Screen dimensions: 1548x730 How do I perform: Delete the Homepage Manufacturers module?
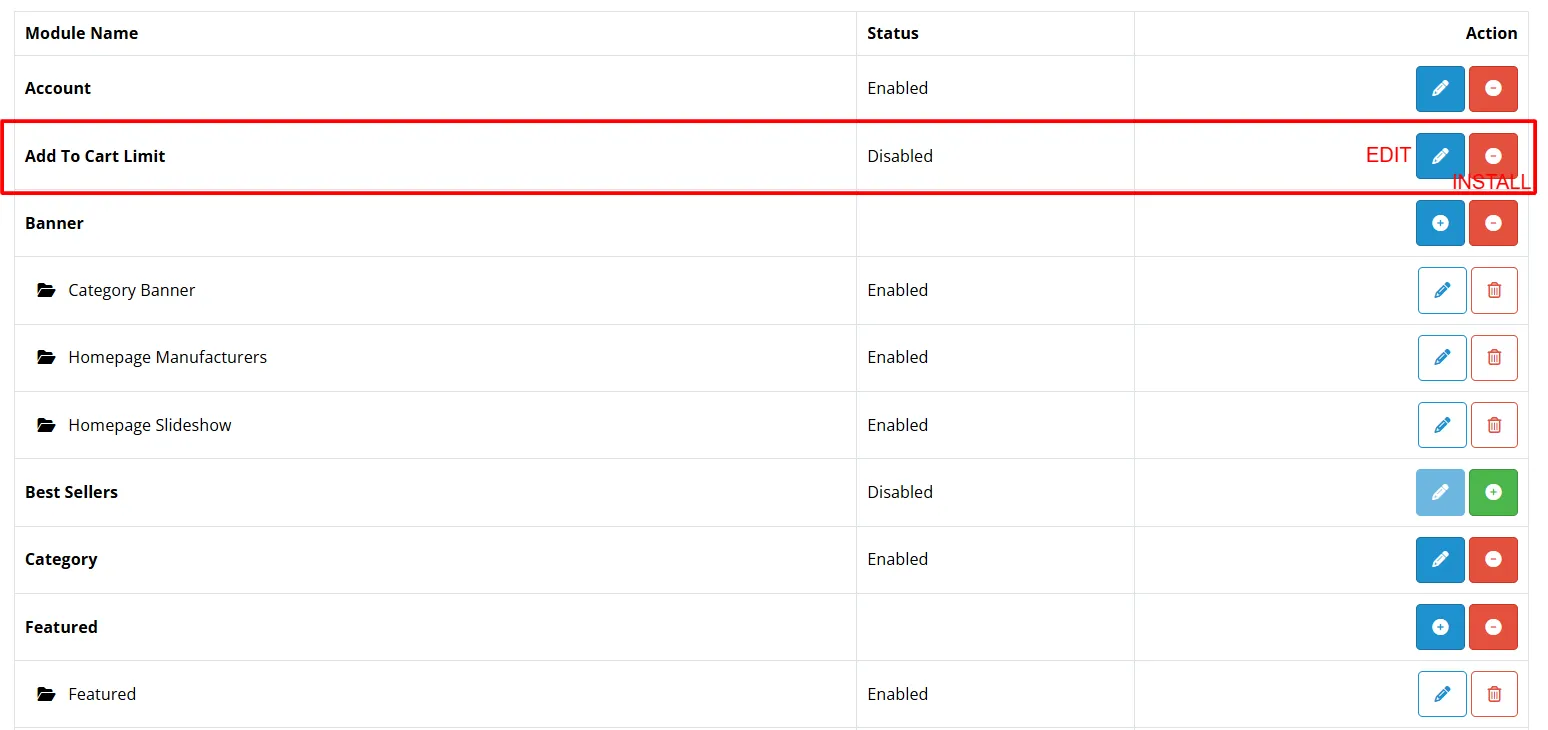(1494, 358)
